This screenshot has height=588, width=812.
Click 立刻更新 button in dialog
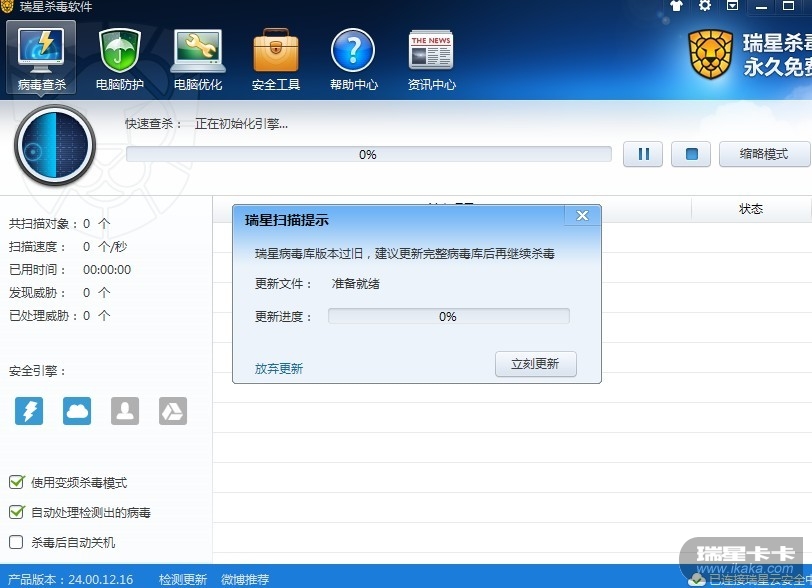click(535, 364)
